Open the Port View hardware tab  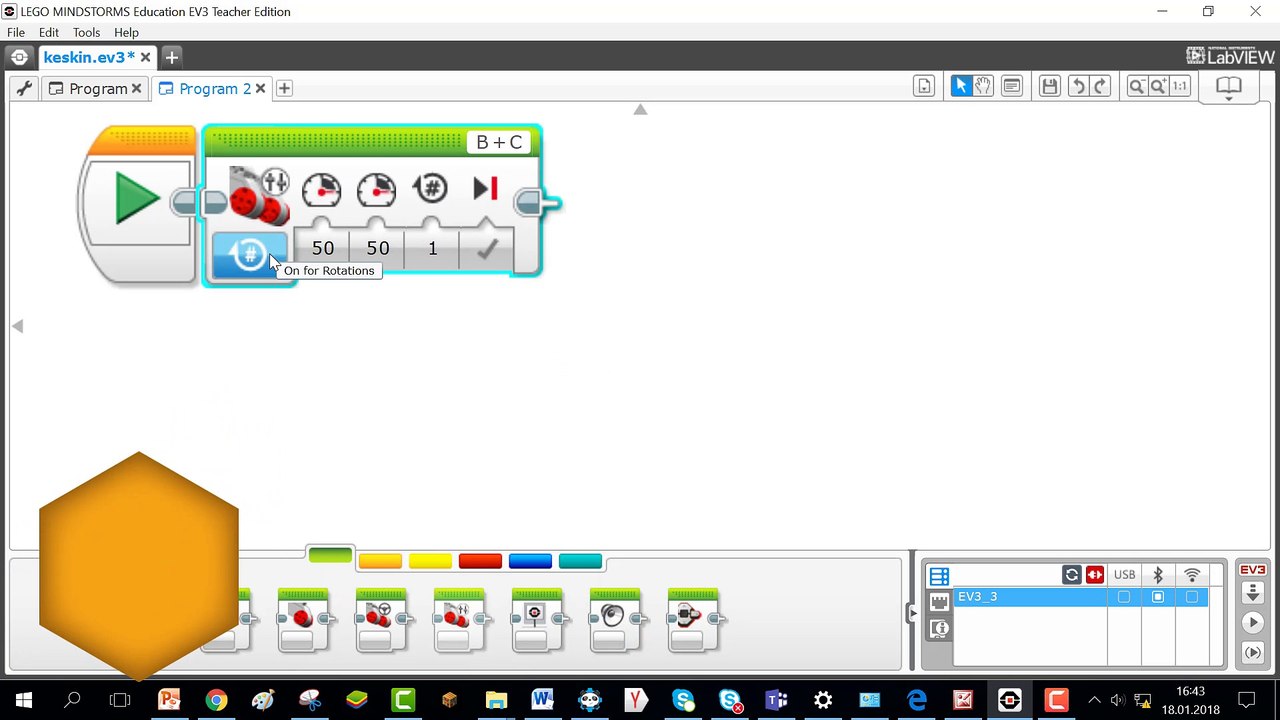[939, 602]
